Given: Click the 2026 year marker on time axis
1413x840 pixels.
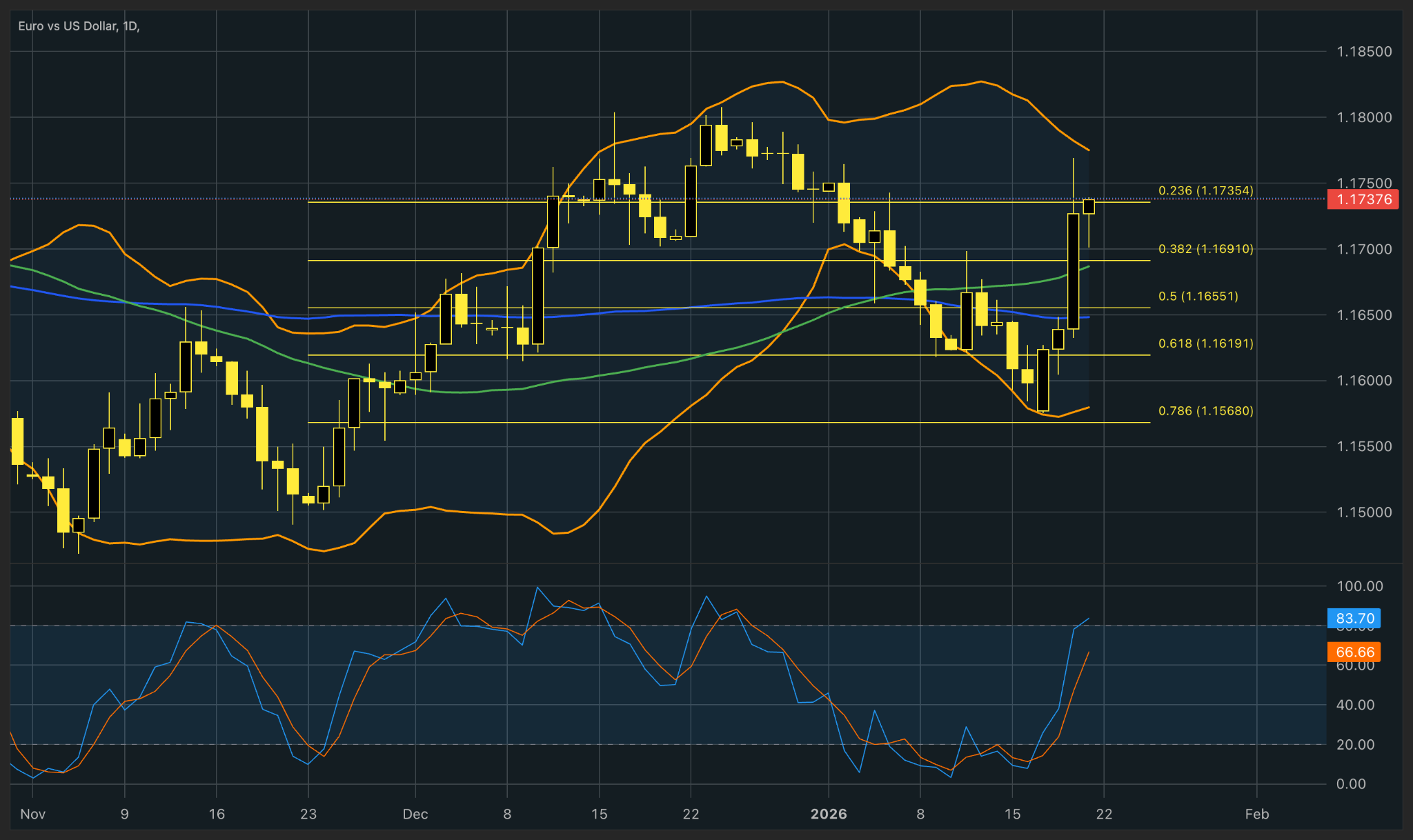Looking at the screenshot, I should 829,814.
